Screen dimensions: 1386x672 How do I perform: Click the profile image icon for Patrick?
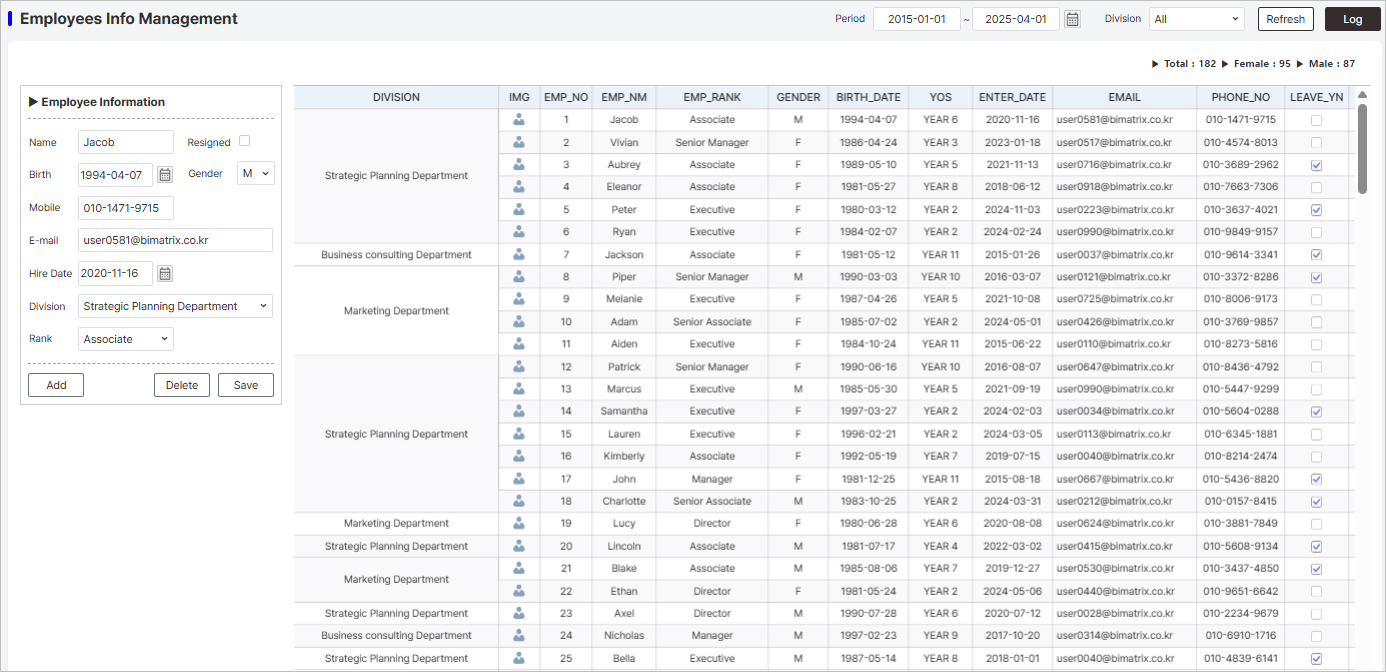pyautogui.click(x=519, y=367)
